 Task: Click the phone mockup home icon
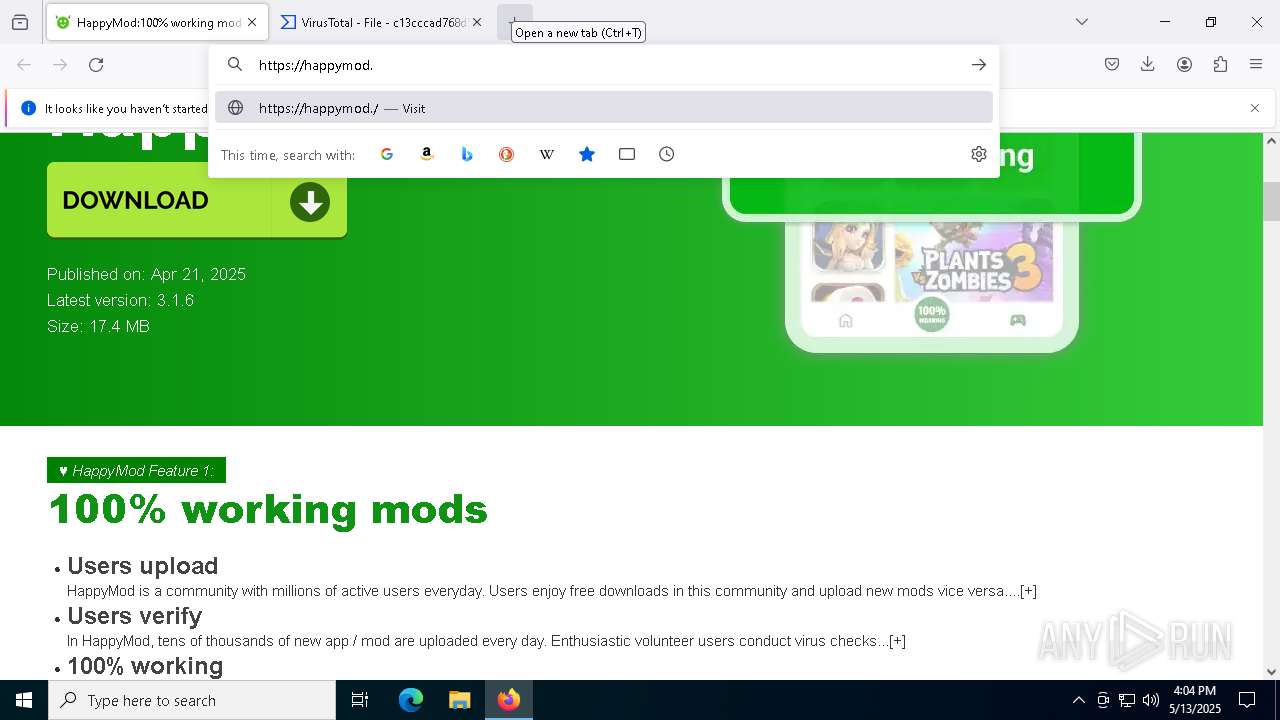[x=846, y=320]
